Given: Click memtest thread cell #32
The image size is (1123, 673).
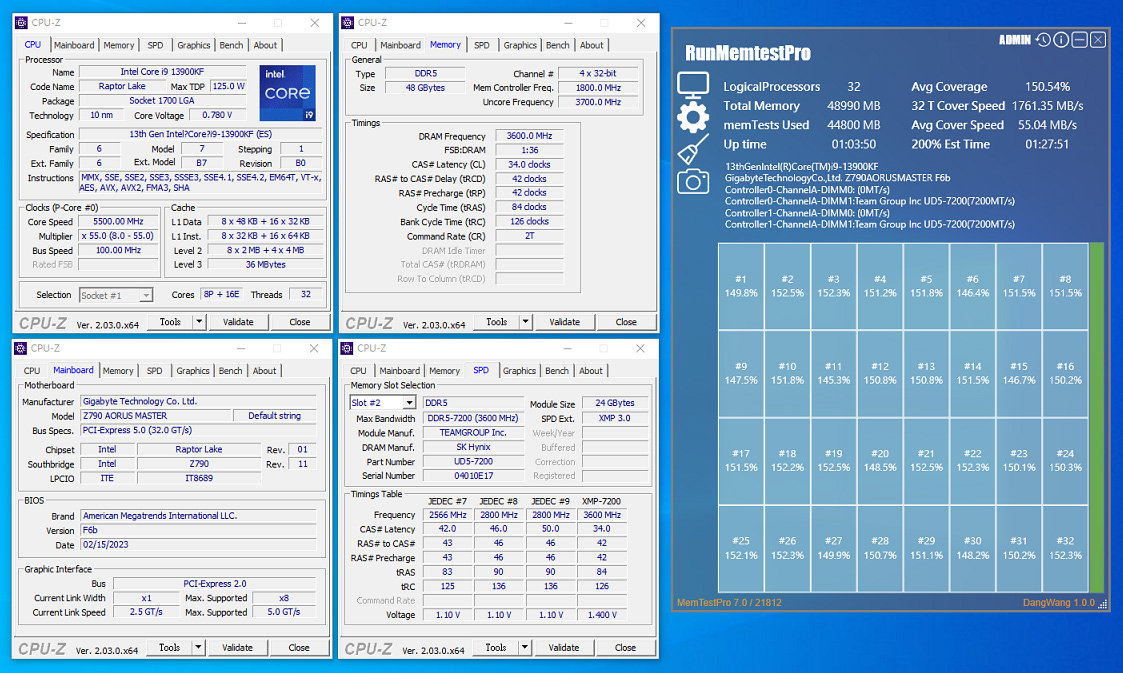Looking at the screenshot, I should (x=1065, y=548).
